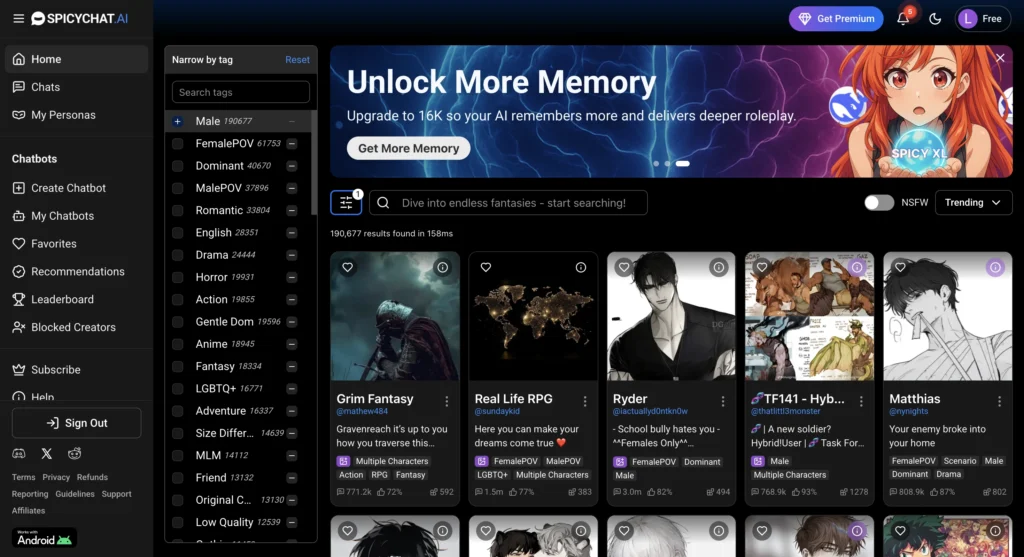This screenshot has width=1024, height=557.
Task: Go to Leaderboard in sidebar
Action: pos(62,299)
